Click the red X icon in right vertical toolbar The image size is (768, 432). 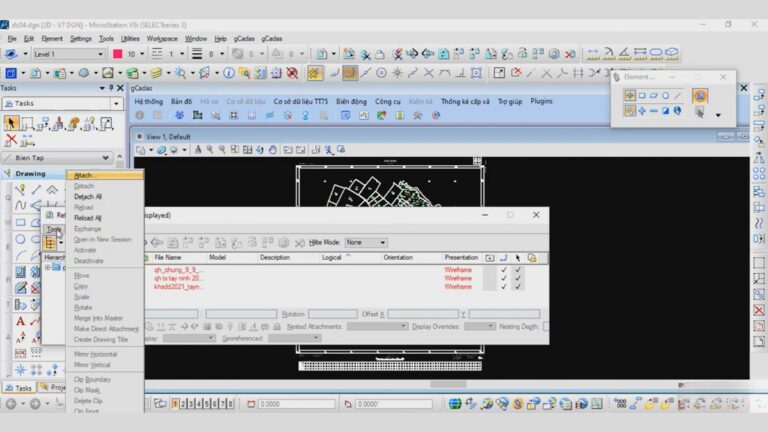759,310
